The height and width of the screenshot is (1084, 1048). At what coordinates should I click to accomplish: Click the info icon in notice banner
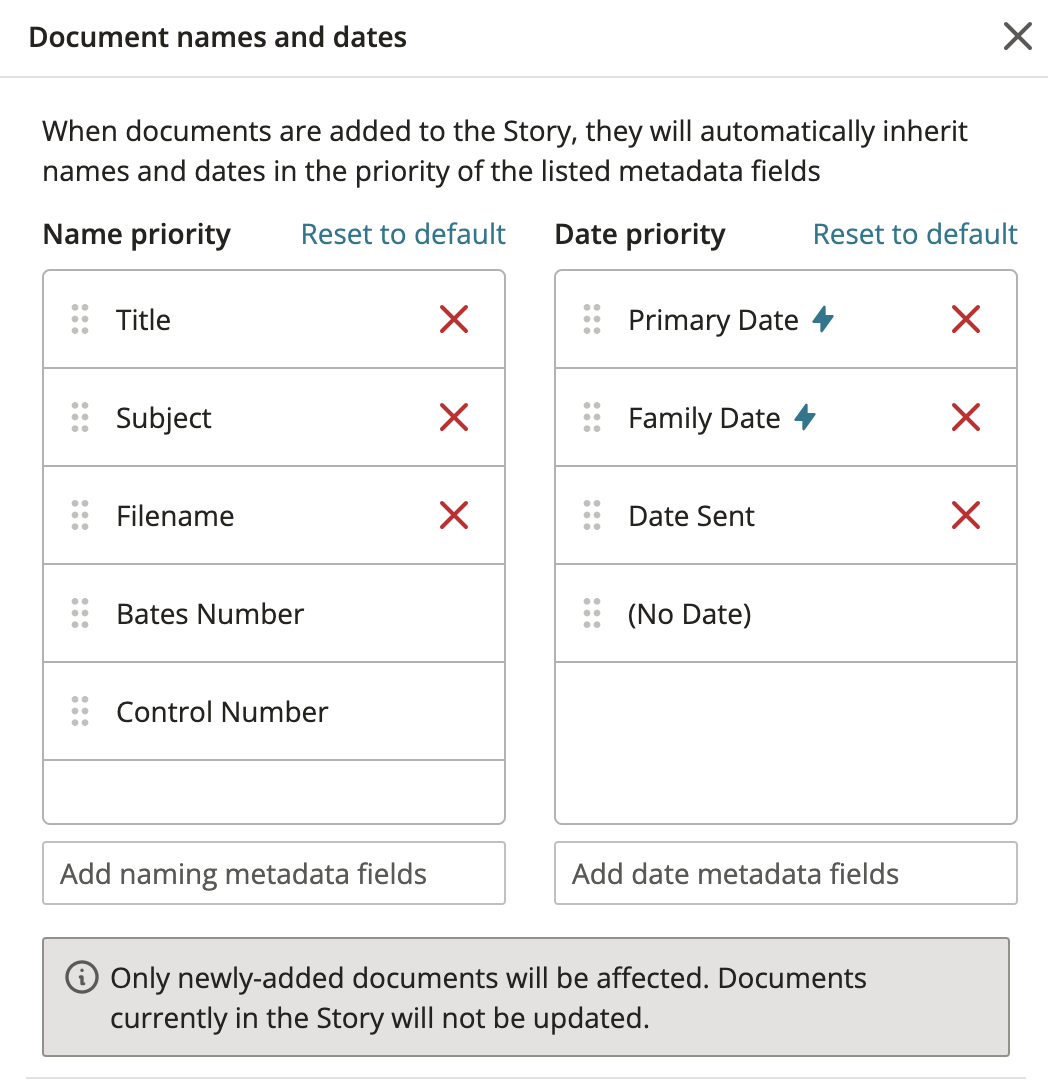pyautogui.click(x=82, y=978)
